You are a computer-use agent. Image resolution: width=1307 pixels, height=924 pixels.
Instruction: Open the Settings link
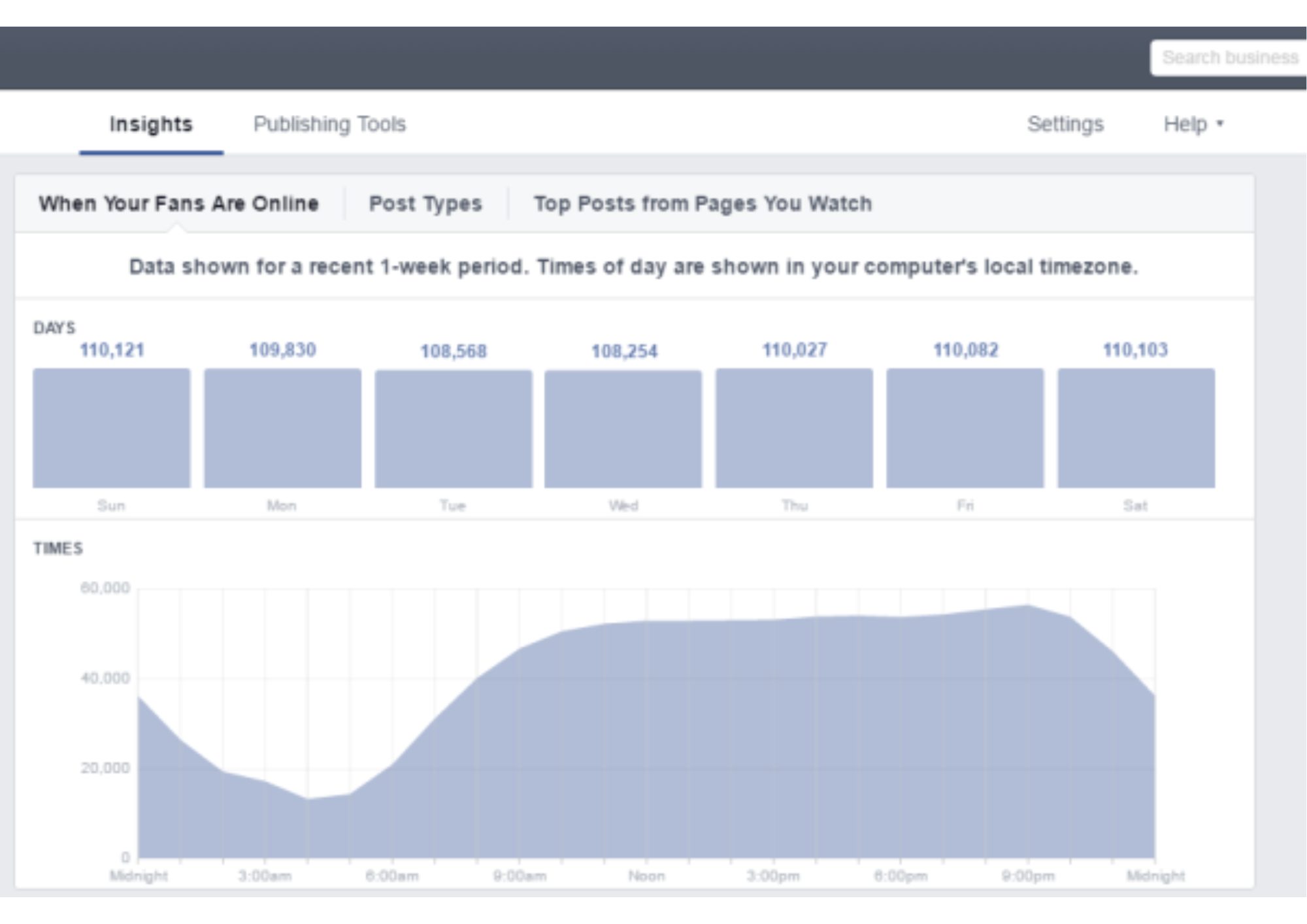tap(1065, 124)
